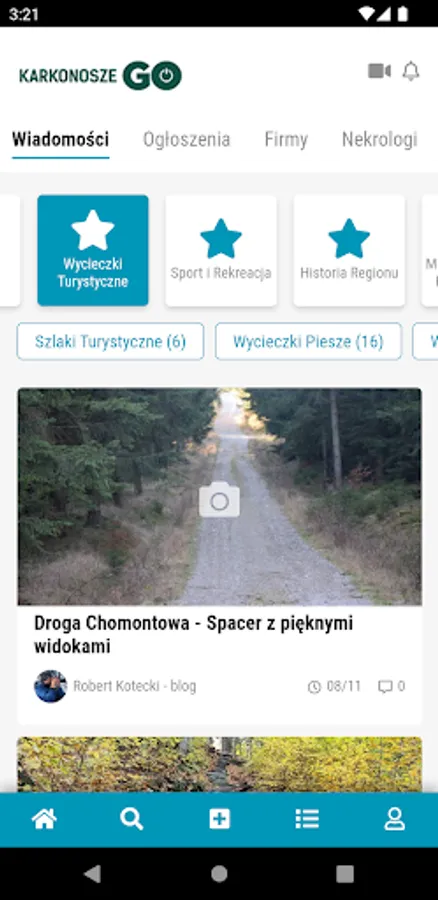Select Historia Regionu category tile
438x900 pixels.
pos(349,250)
